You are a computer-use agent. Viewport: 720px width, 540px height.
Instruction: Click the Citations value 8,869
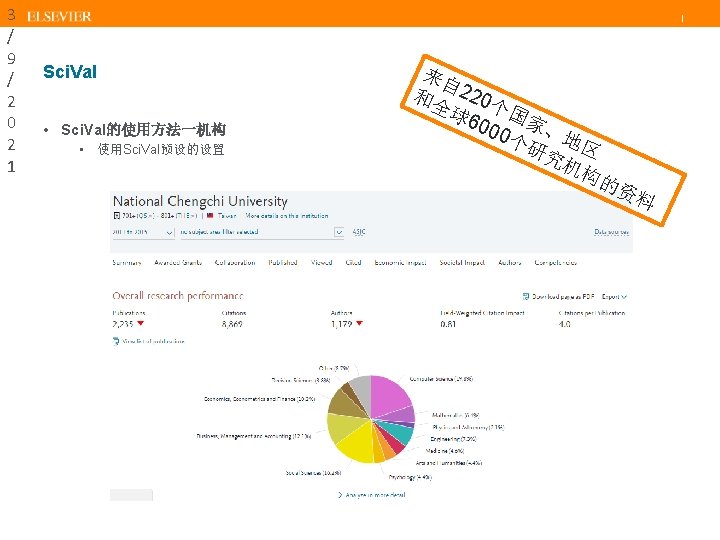(x=232, y=324)
